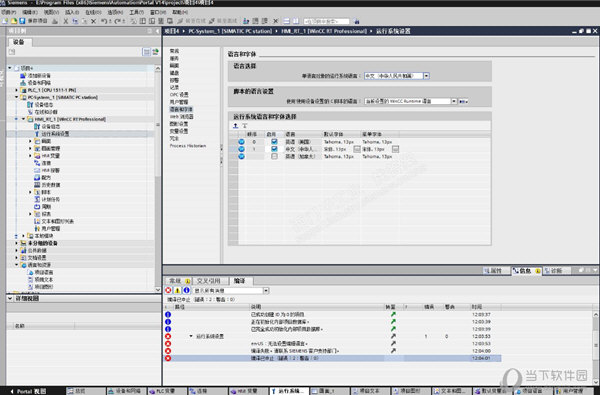Click the menu font browse button for Chinese

pyautogui.click(x=395, y=149)
